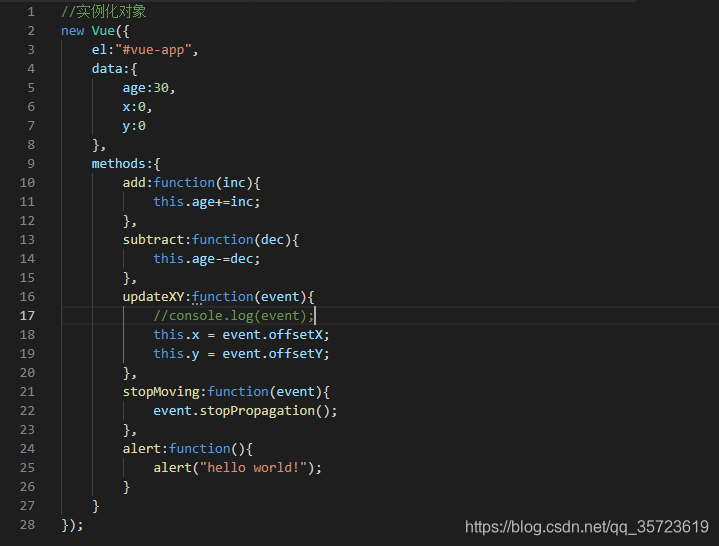Click the 'data' property on line 4
Image resolution: width=719 pixels, height=546 pixels.
pyautogui.click(x=107, y=69)
